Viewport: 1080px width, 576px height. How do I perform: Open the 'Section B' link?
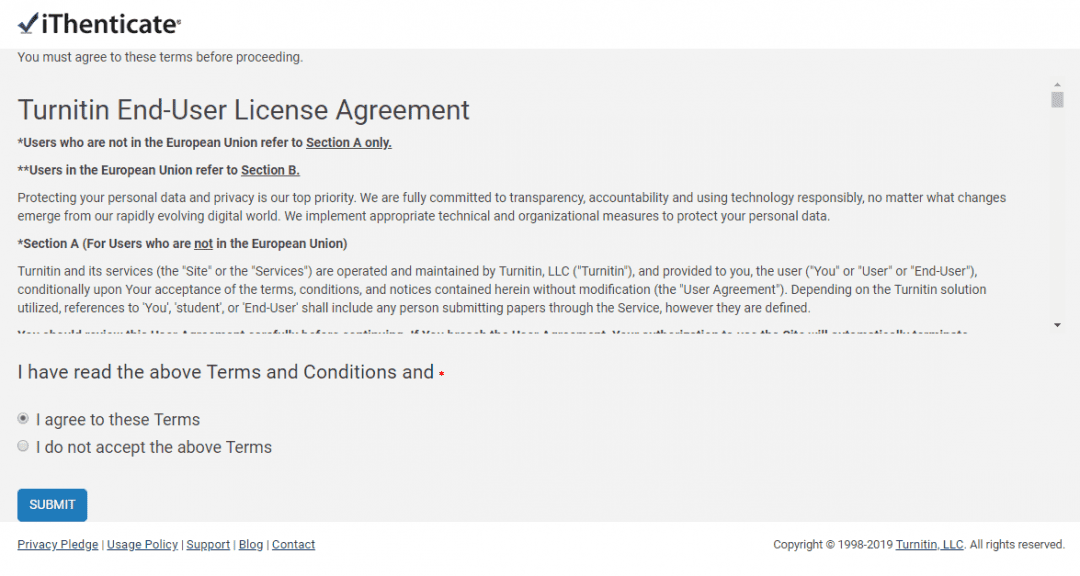[x=270, y=169]
